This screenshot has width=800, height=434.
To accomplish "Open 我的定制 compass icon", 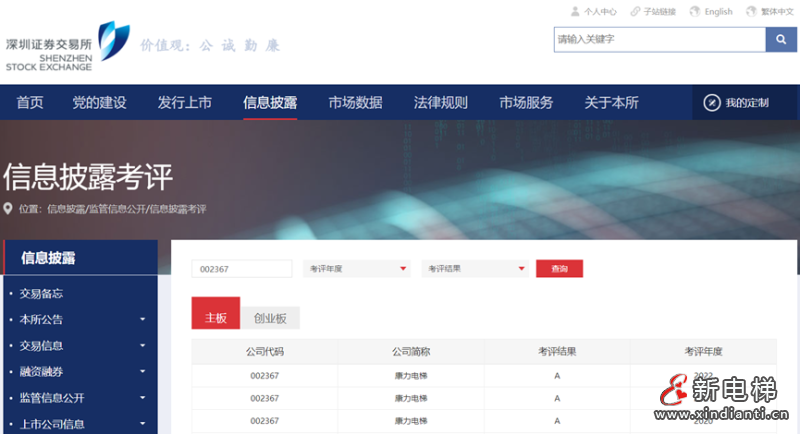I will coord(712,103).
